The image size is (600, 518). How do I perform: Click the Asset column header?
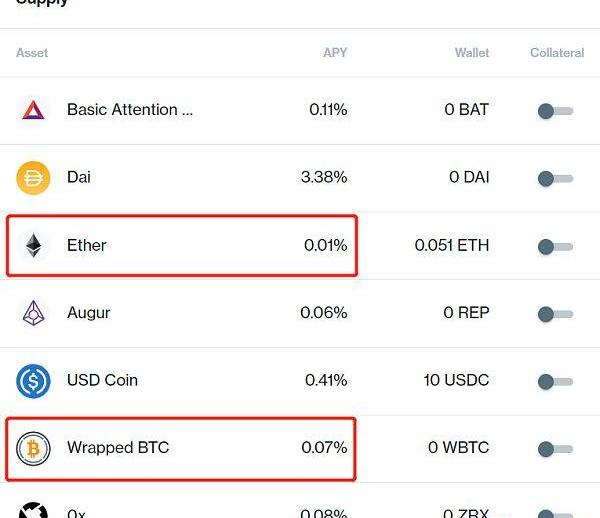32,52
